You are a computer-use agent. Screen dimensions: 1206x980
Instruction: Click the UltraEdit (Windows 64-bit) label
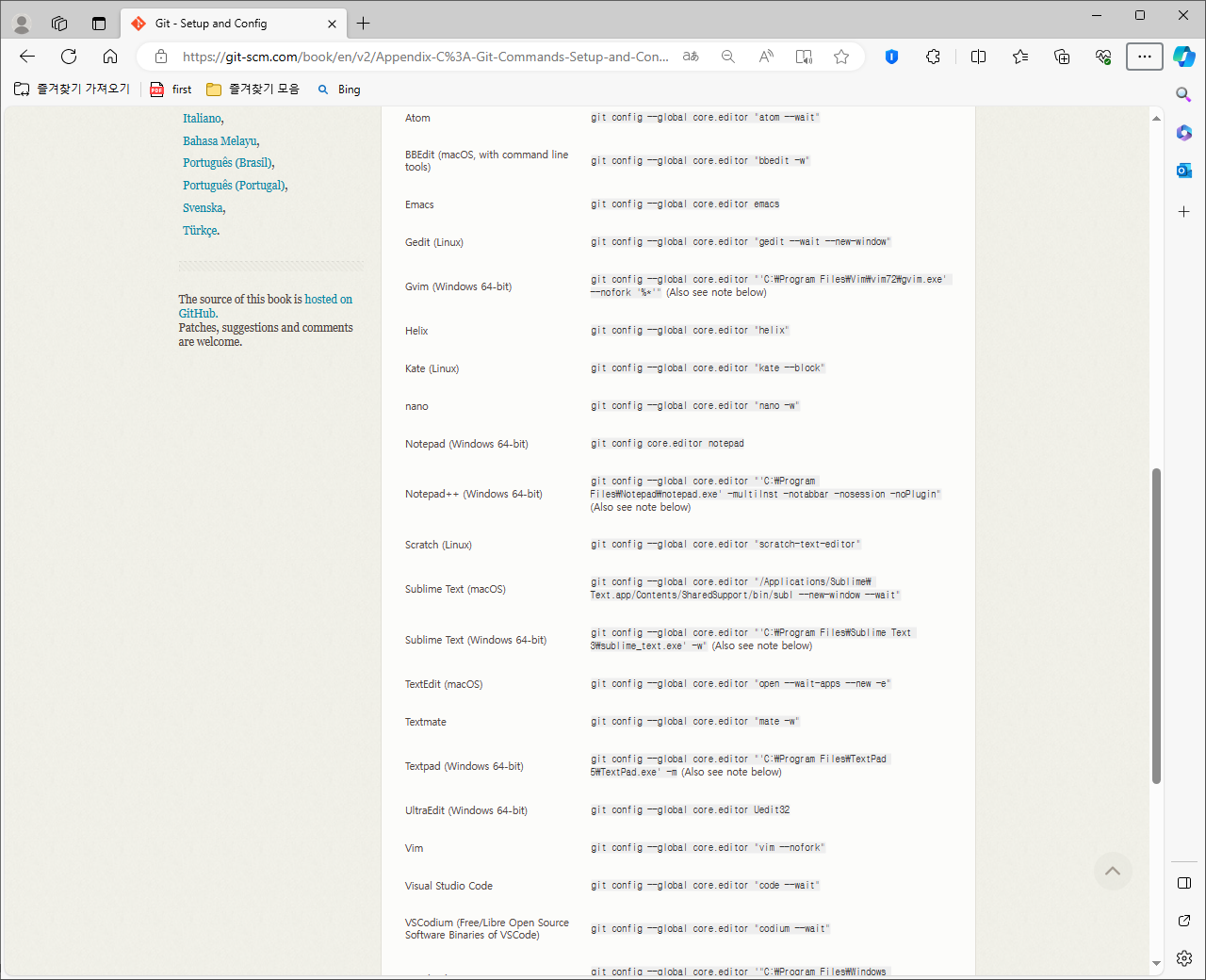click(x=466, y=810)
